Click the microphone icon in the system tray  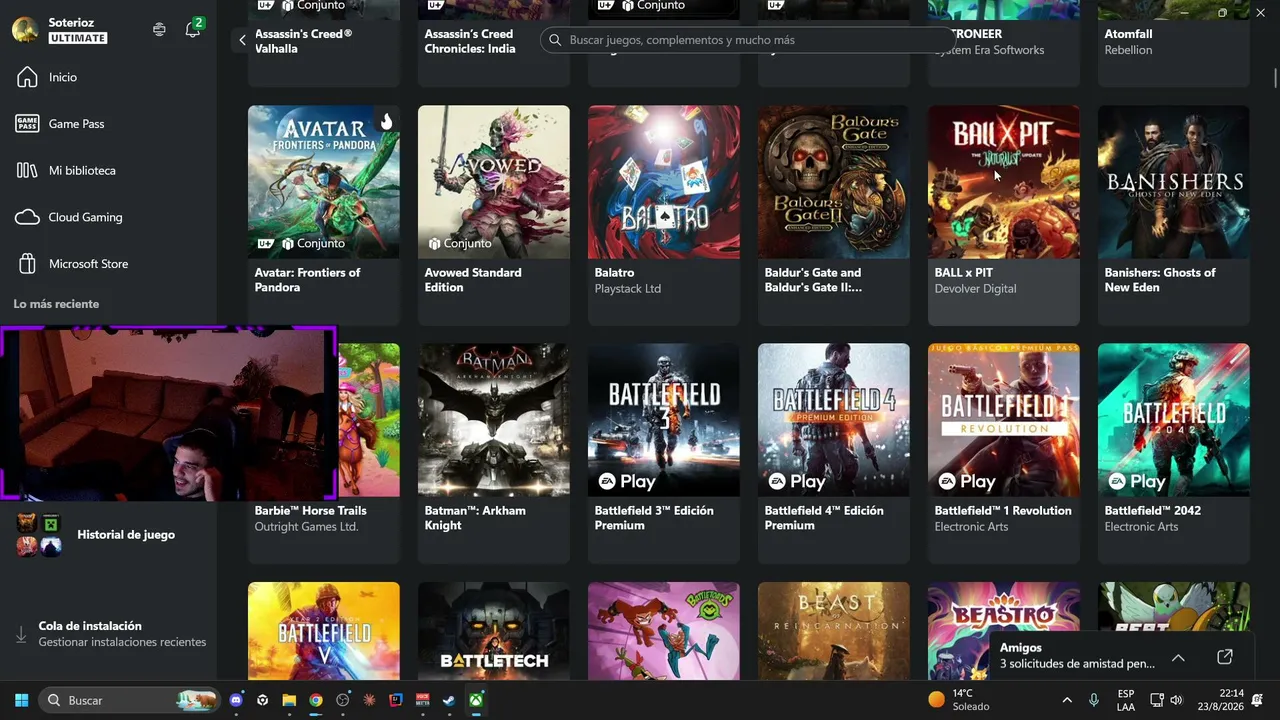tap(1094, 700)
